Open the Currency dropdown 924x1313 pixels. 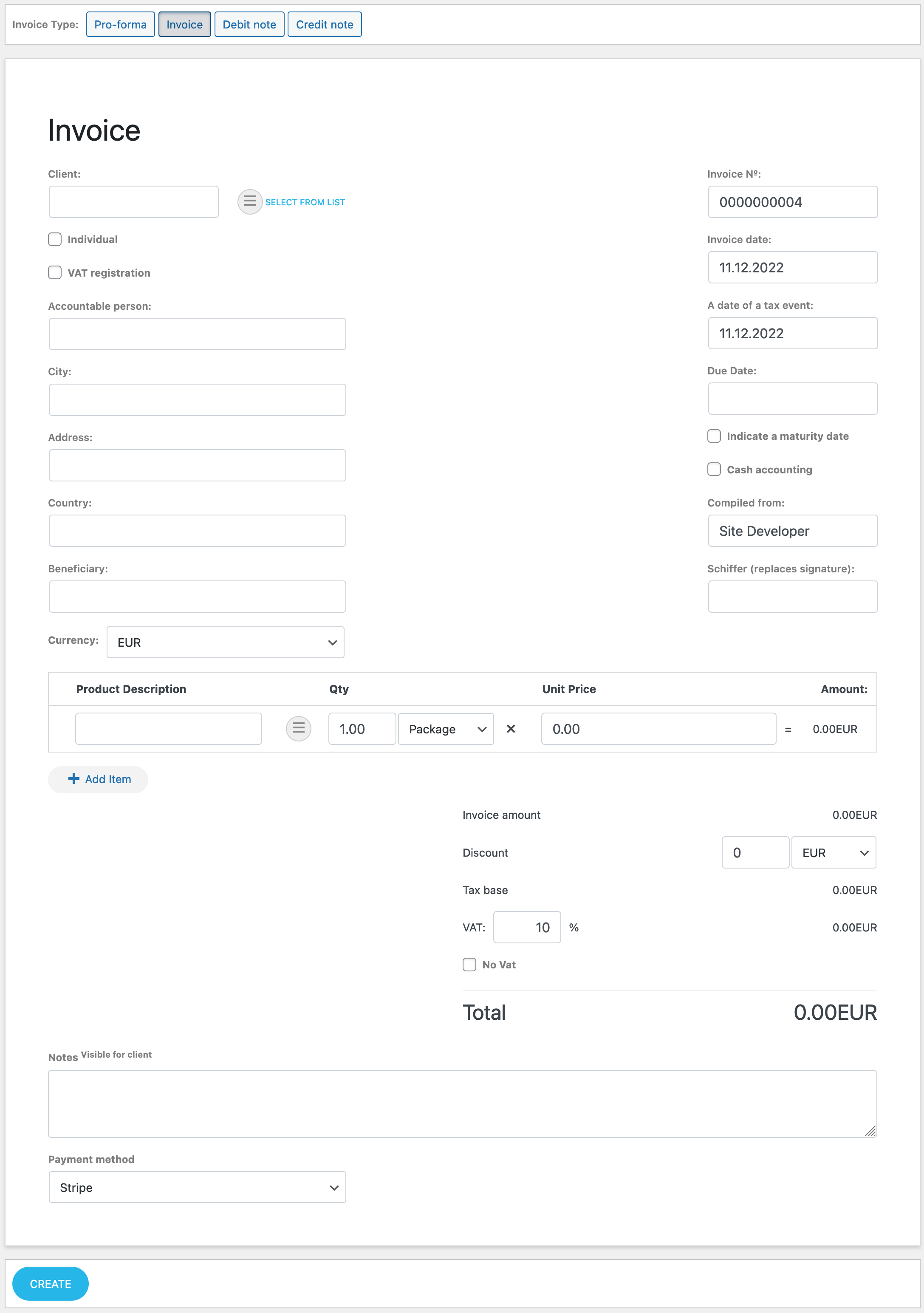tap(225, 642)
